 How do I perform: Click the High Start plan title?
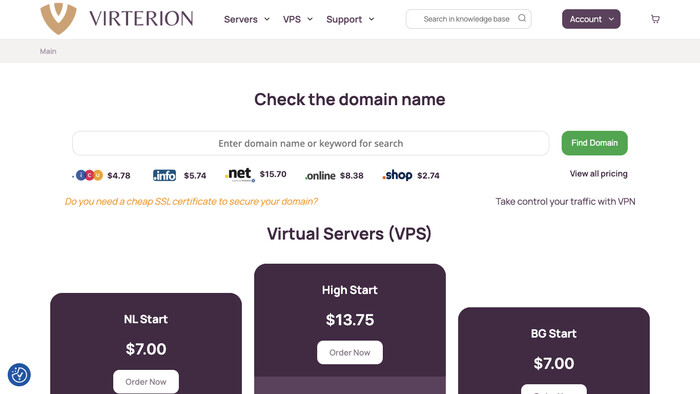[x=350, y=290]
